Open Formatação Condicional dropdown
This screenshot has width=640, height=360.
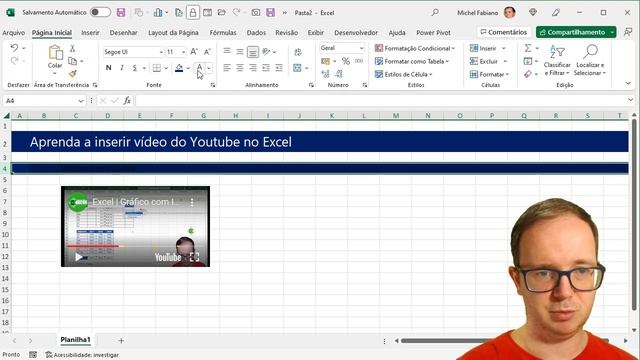[x=415, y=48]
